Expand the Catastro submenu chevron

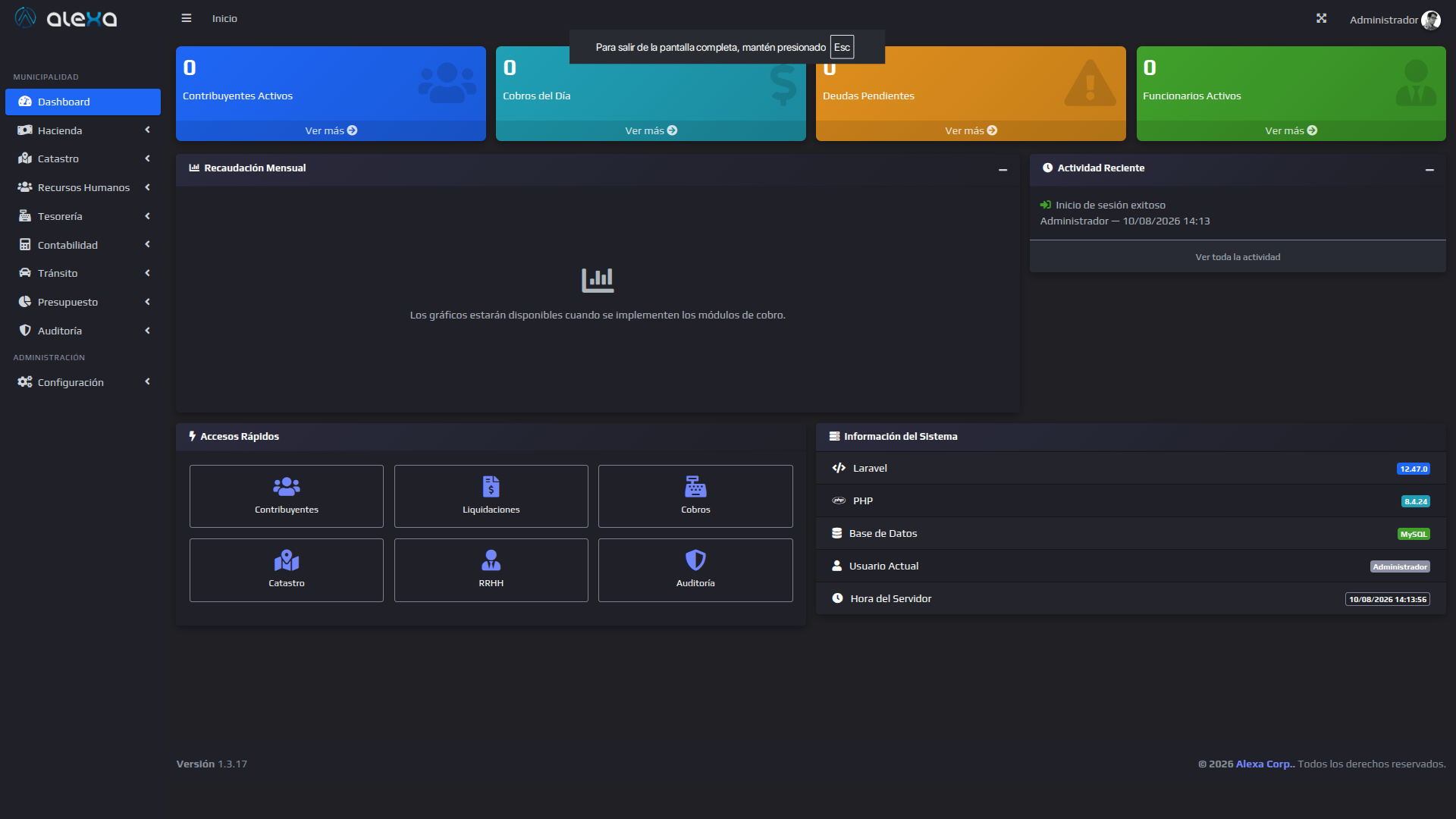(x=148, y=158)
